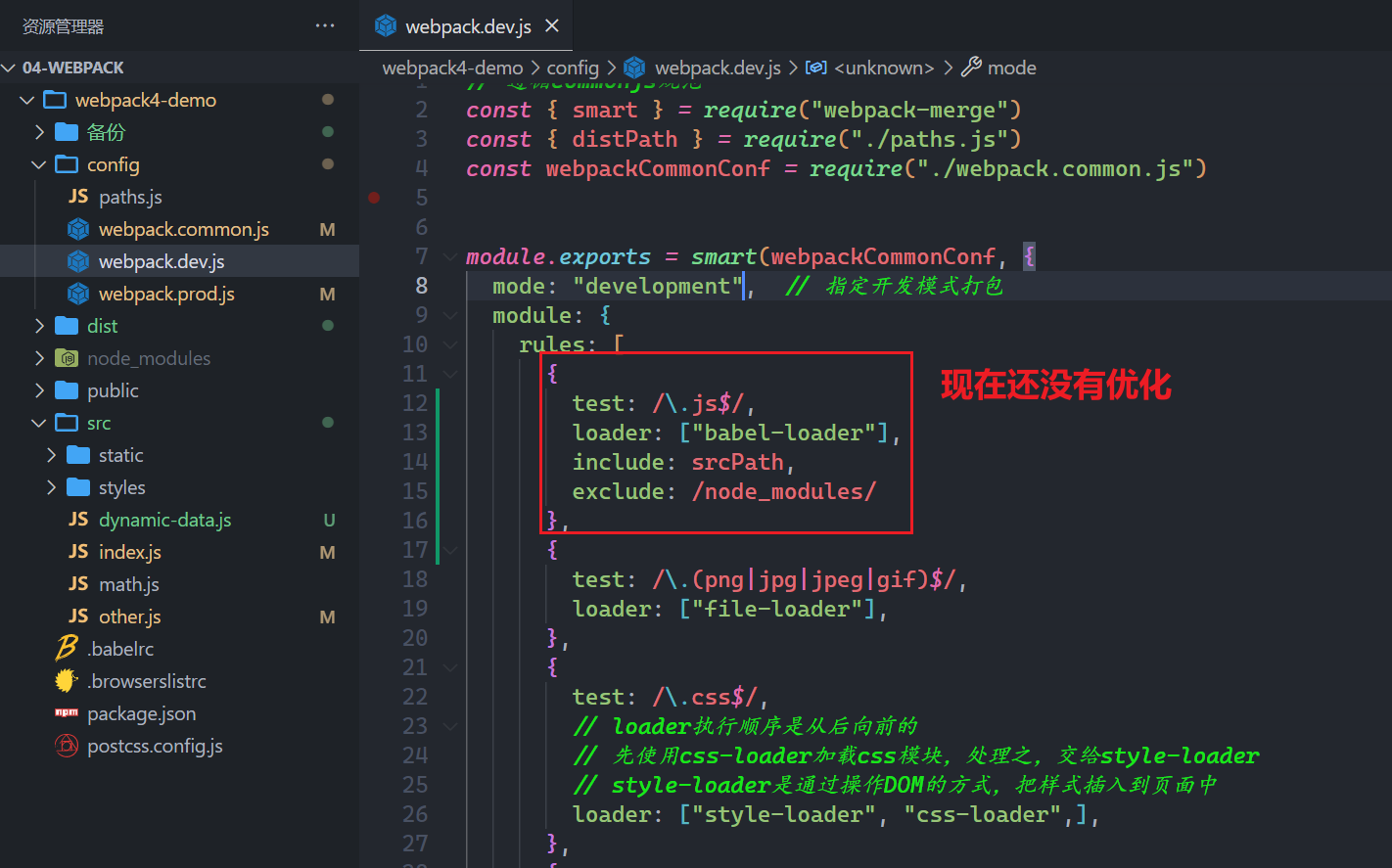Click the npm icon beside package.json

[67, 713]
